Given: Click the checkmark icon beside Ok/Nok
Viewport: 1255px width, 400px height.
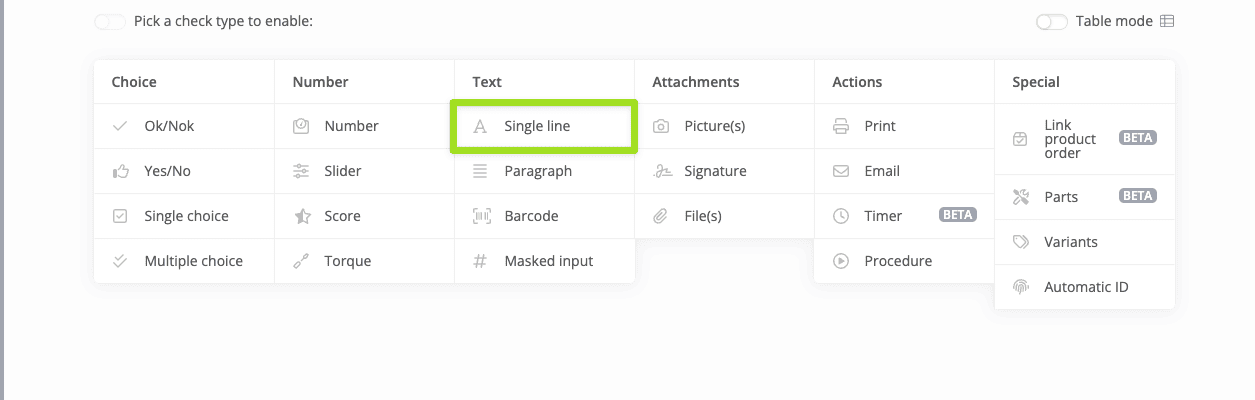Looking at the screenshot, I should point(120,126).
